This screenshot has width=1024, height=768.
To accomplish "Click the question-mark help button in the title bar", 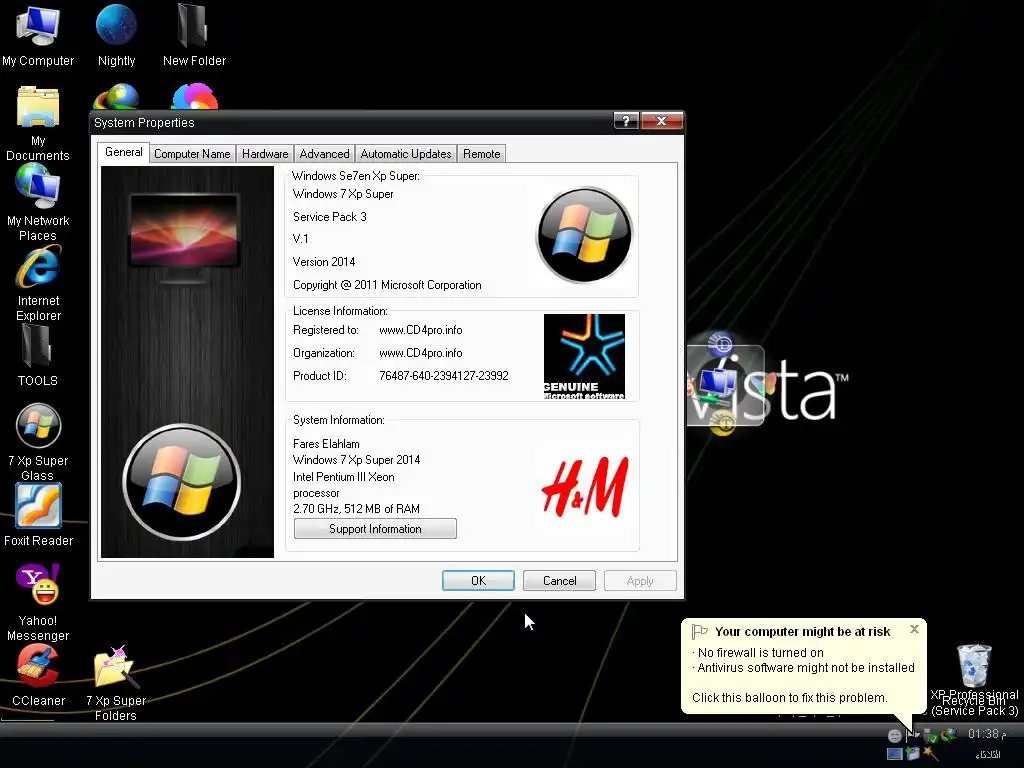I will pos(626,121).
